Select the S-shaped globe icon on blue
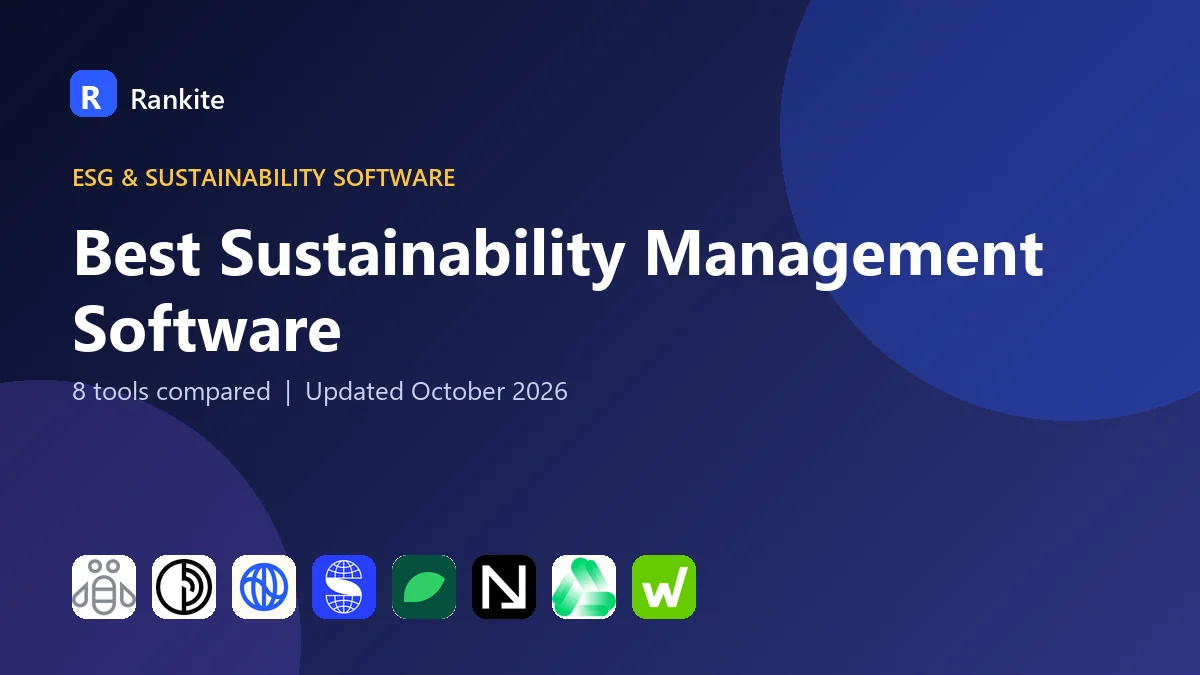 click(344, 587)
